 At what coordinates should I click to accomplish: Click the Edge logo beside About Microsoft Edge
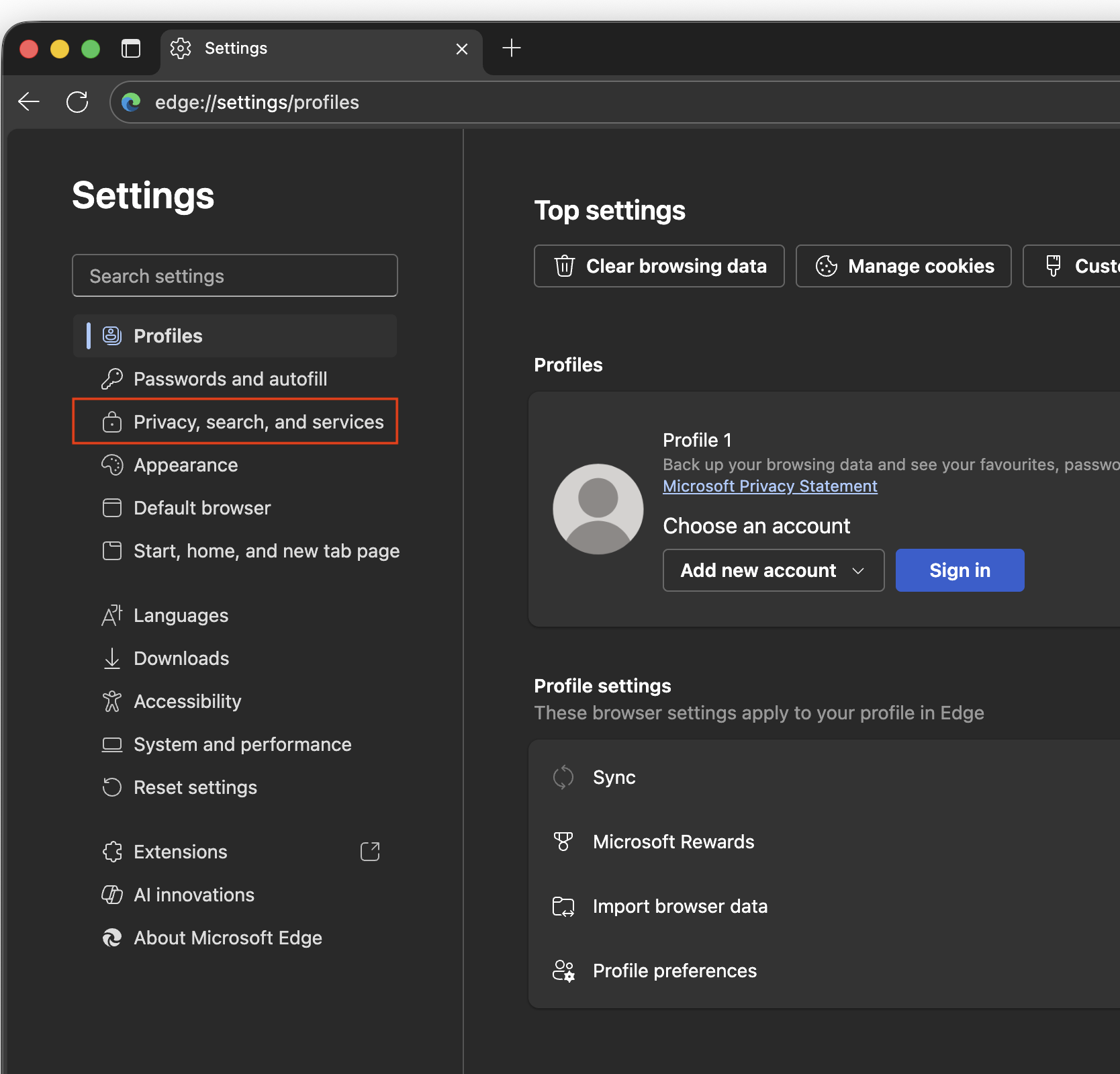point(112,938)
